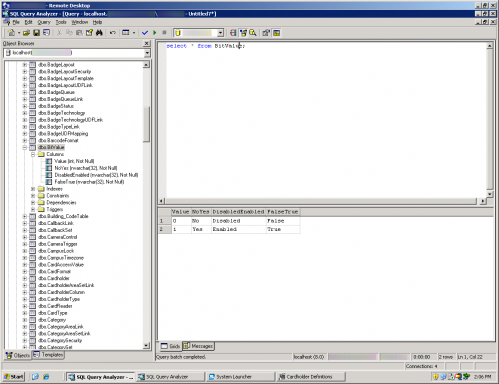Click the Parse Query blue checkmark

tap(145, 33)
